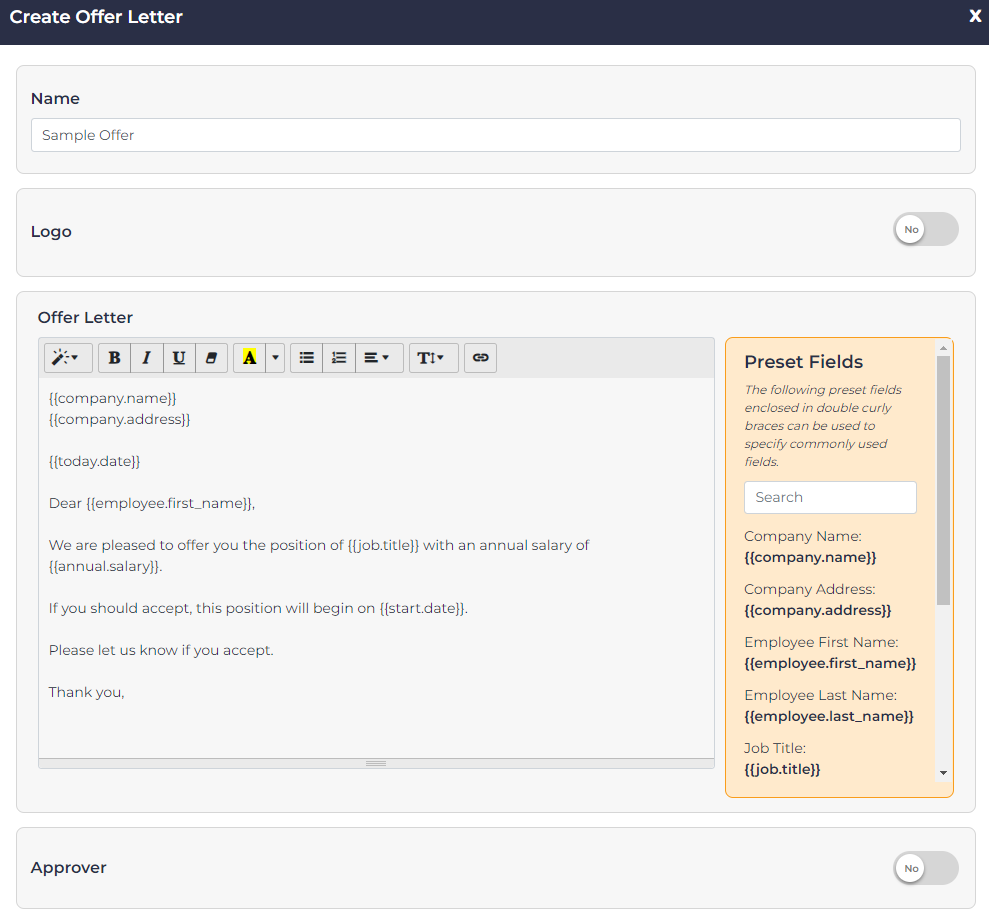Click the Preset Fields search box
The height and width of the screenshot is (912, 989).
point(829,497)
